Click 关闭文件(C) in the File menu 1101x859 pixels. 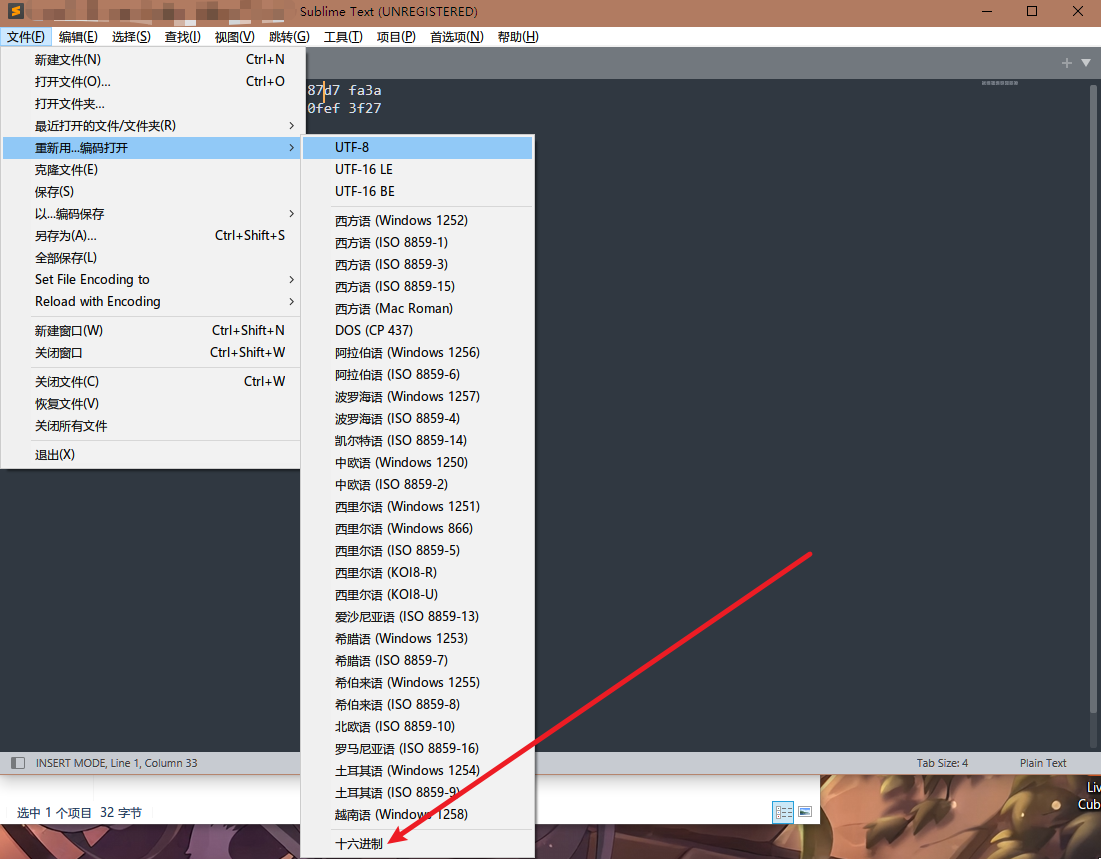tap(152, 381)
